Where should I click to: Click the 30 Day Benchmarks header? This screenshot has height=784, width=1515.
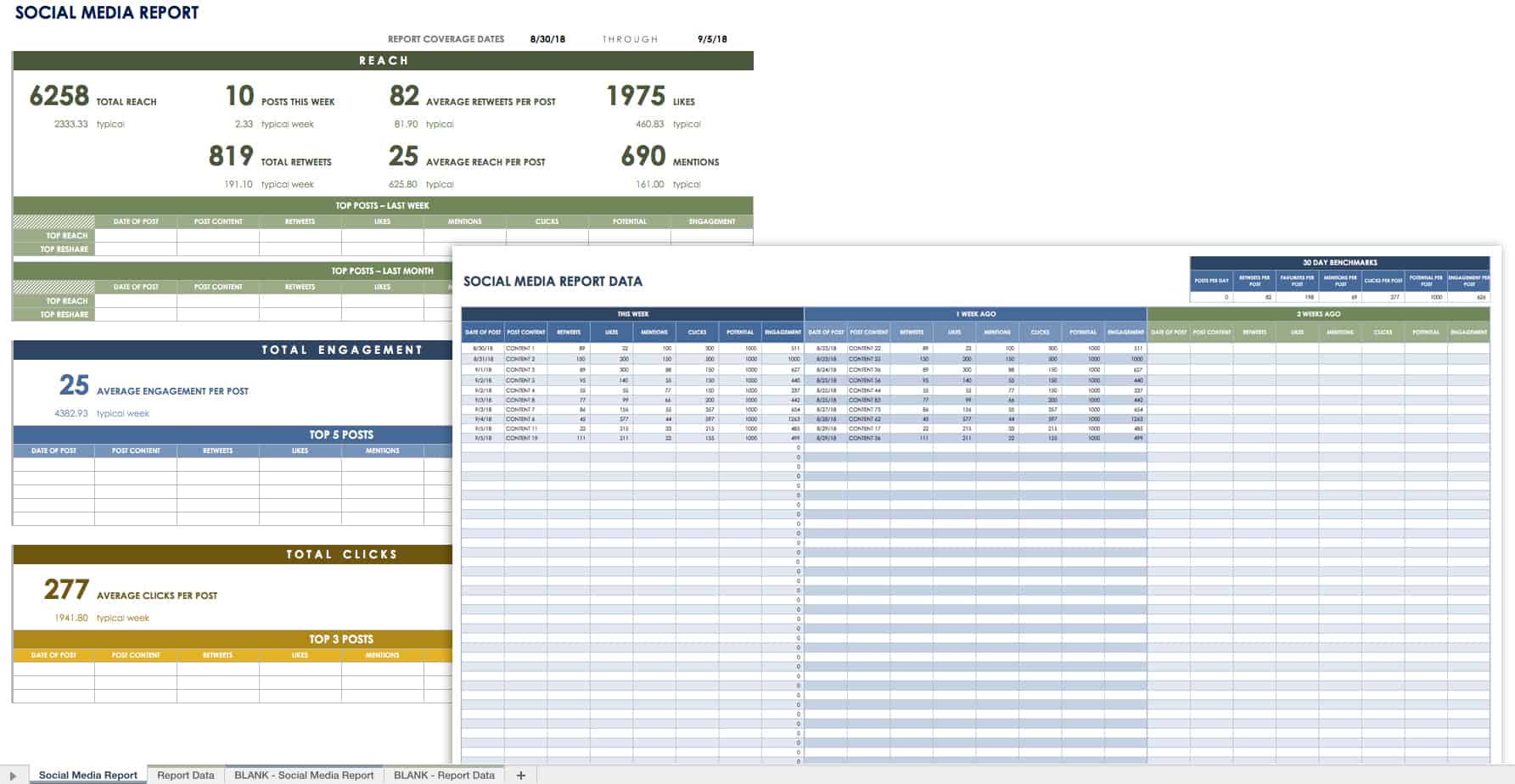1339,262
